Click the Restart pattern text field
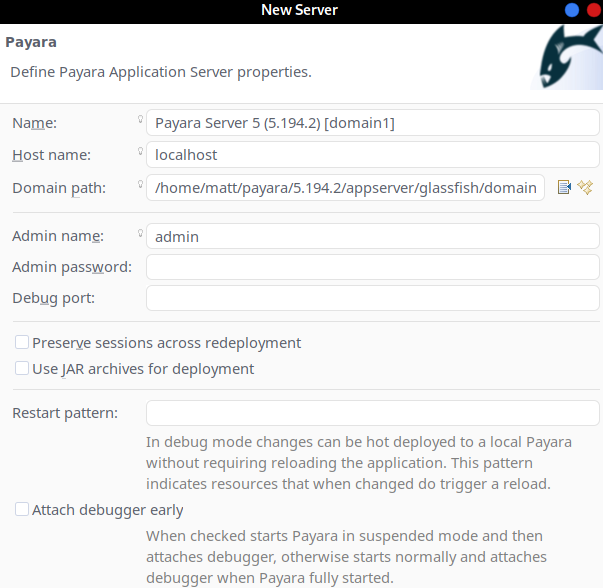Viewport: 603px width, 588px height. click(x=372, y=413)
